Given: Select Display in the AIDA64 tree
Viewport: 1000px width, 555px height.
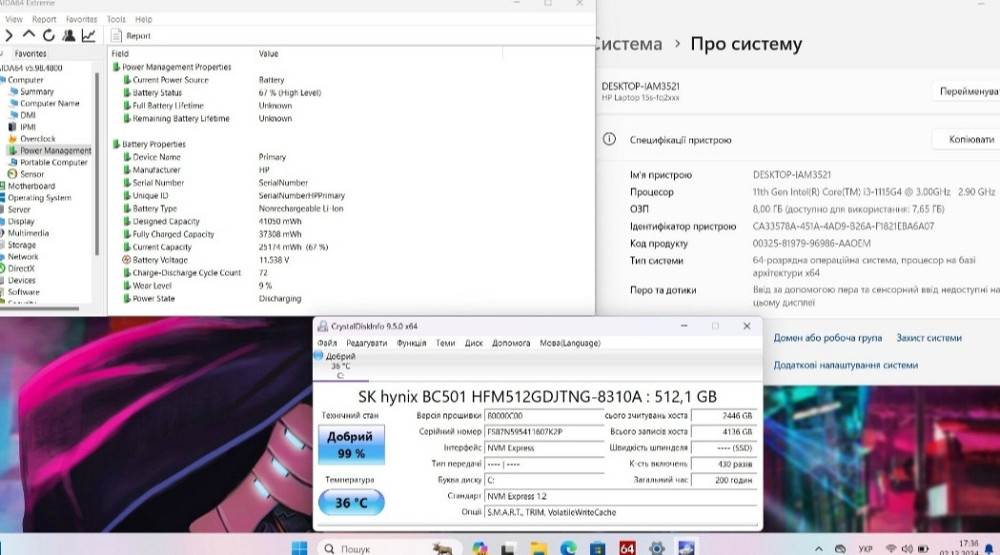Looking at the screenshot, I should 21,221.
